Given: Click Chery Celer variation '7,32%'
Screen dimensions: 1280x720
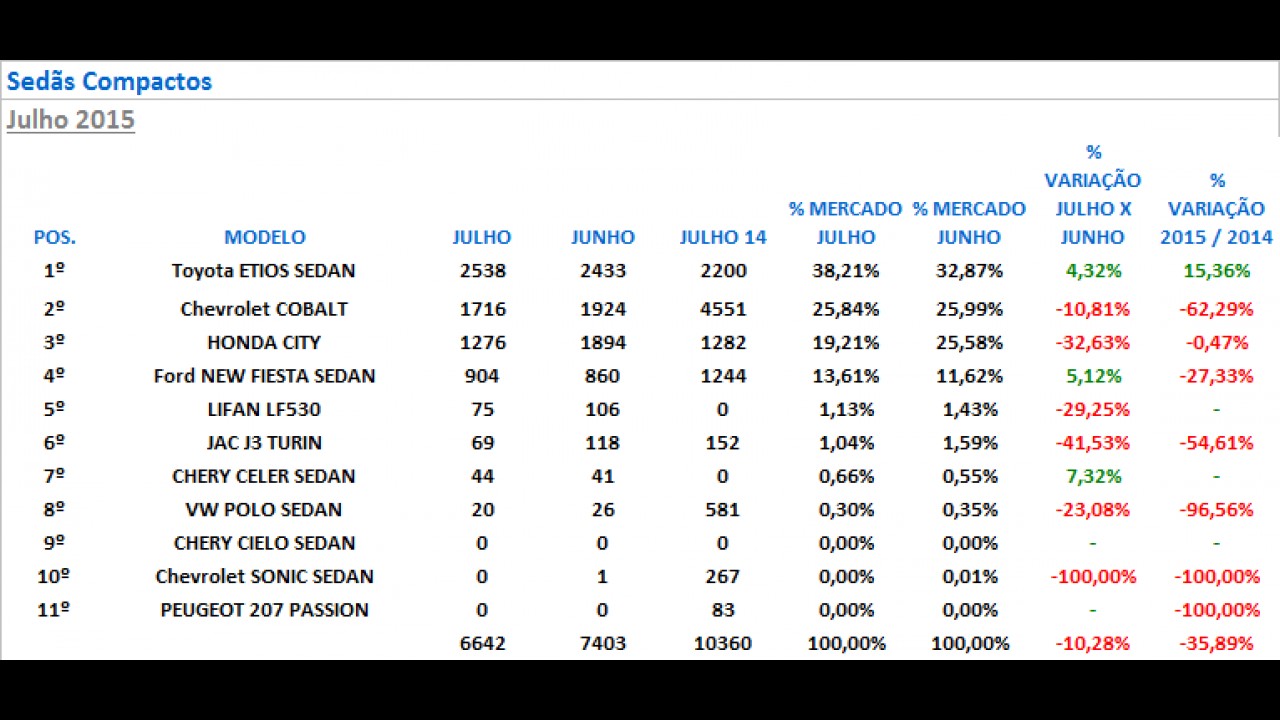Looking at the screenshot, I should 1093,476.
